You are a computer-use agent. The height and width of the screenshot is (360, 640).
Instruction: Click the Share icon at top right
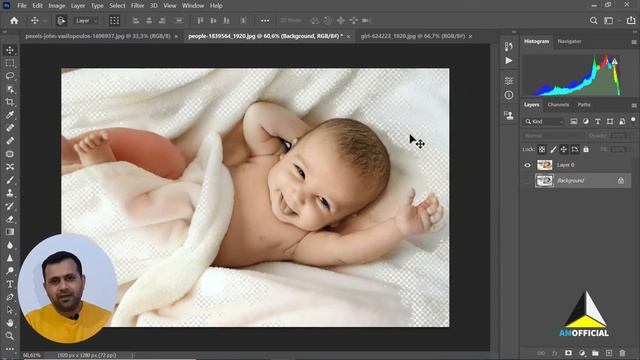click(631, 20)
